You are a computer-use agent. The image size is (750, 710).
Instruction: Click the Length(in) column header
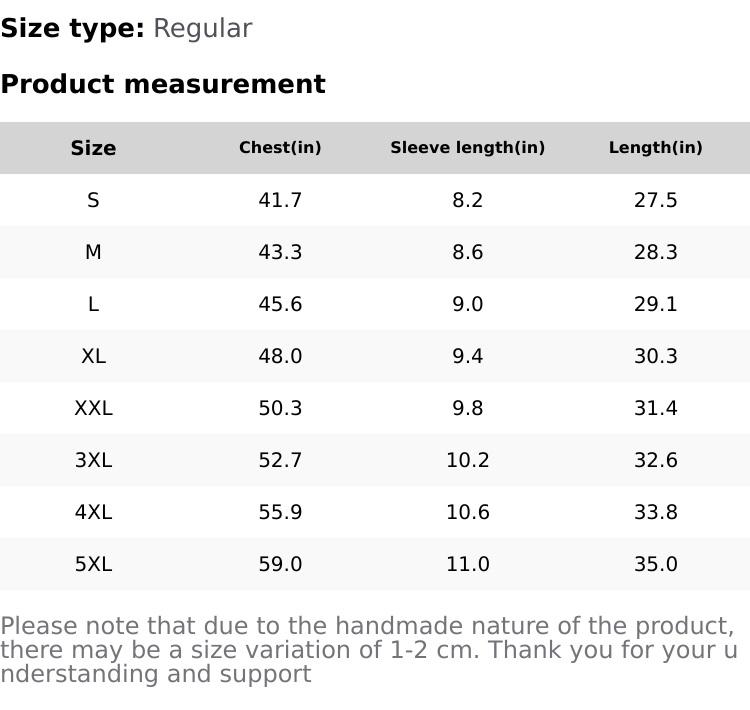pos(655,148)
